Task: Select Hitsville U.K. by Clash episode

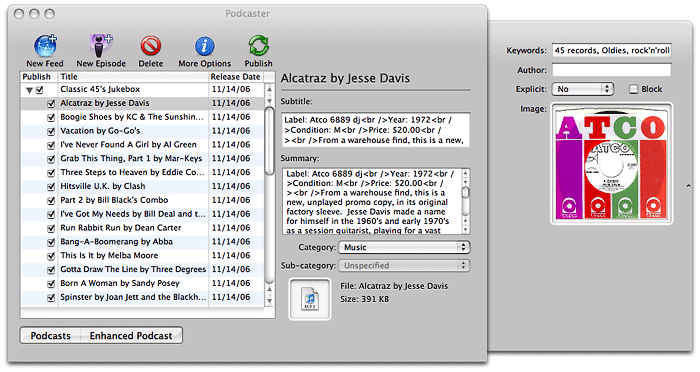Action: (x=142, y=186)
